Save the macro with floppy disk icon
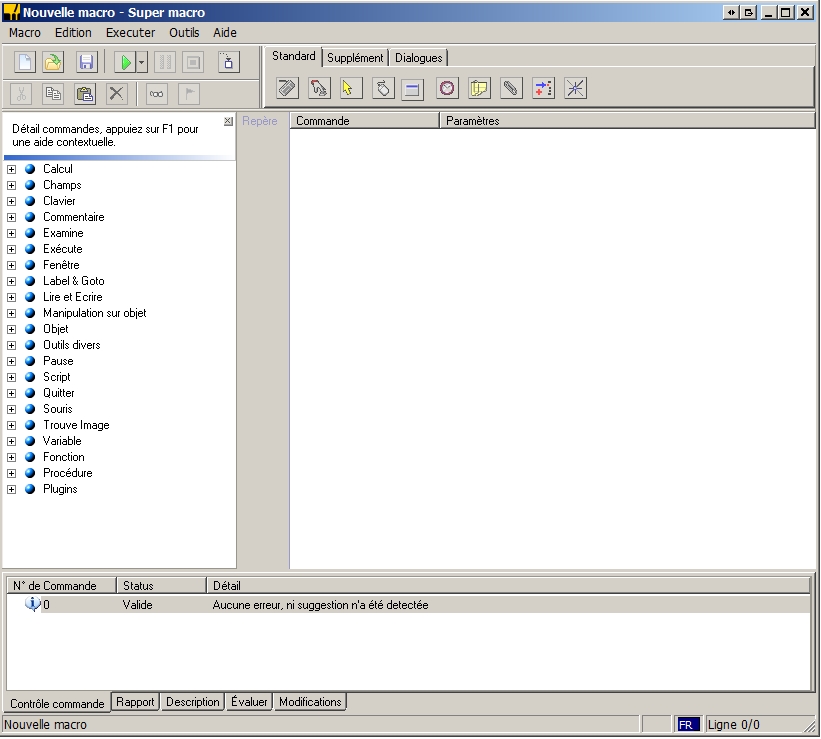 click(86, 62)
